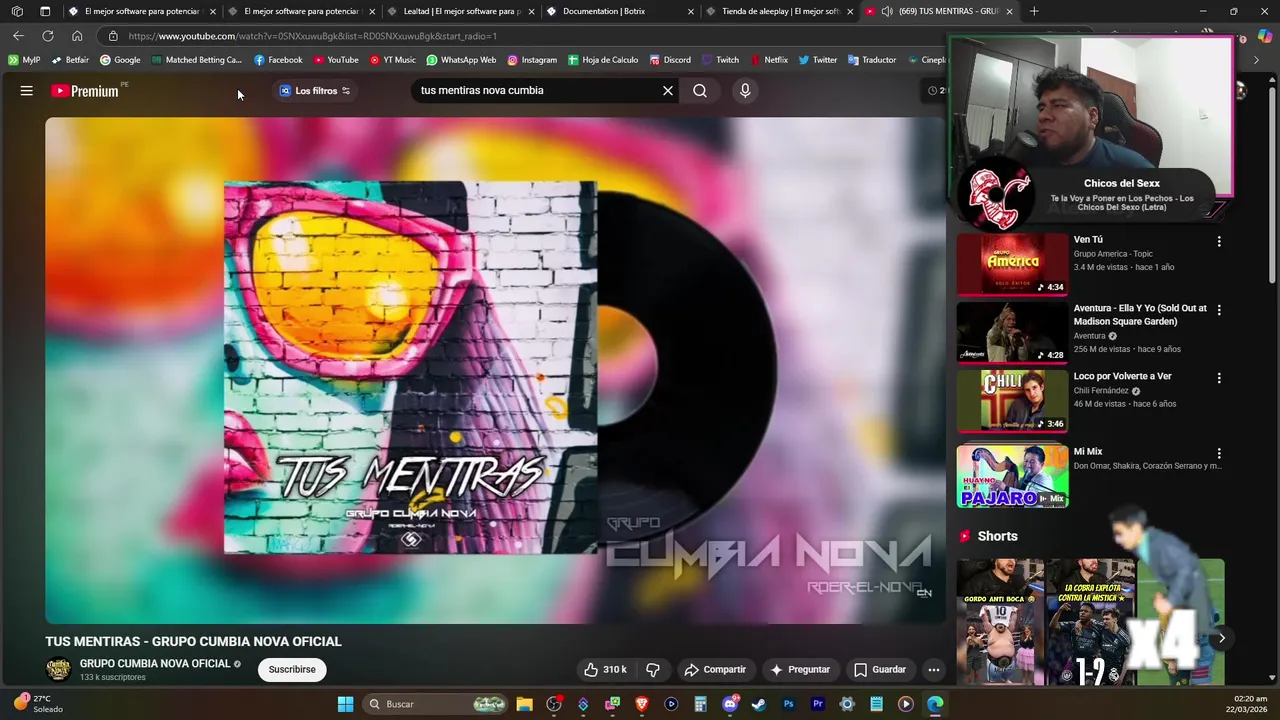
Task: Open File Explorer from the taskbar
Action: click(x=524, y=704)
